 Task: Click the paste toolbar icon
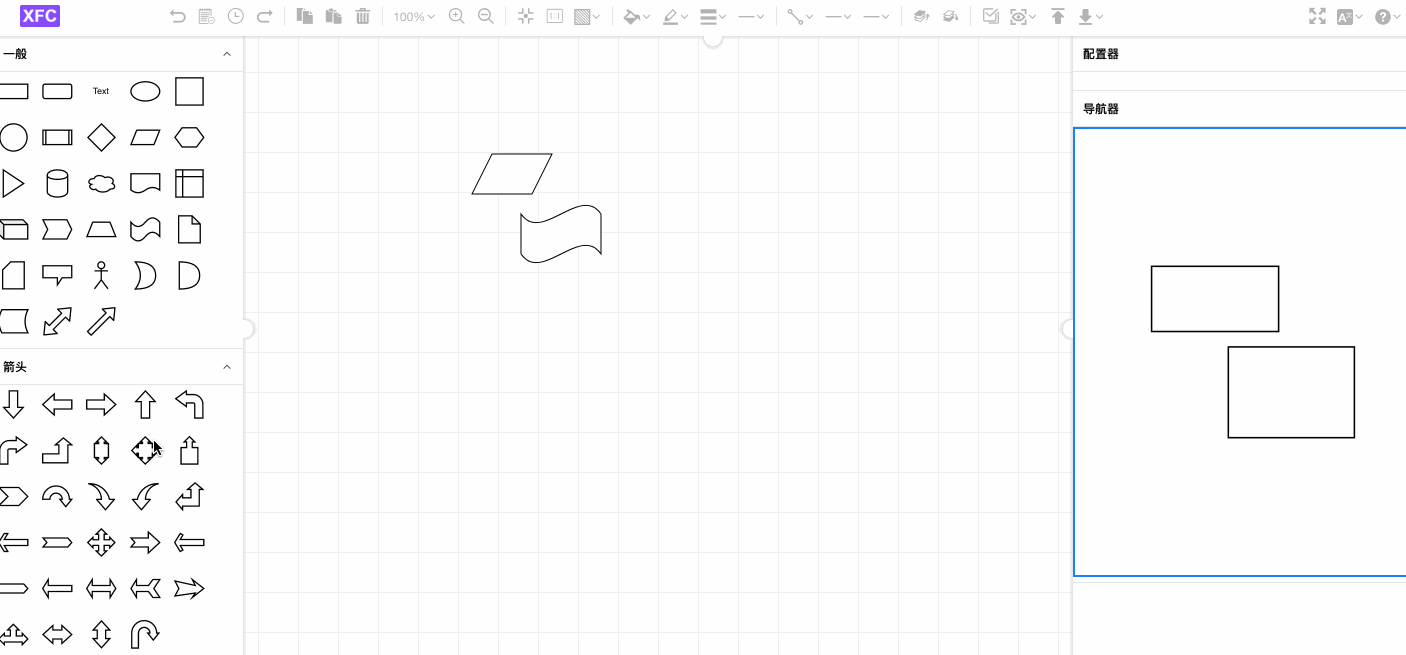coord(333,17)
